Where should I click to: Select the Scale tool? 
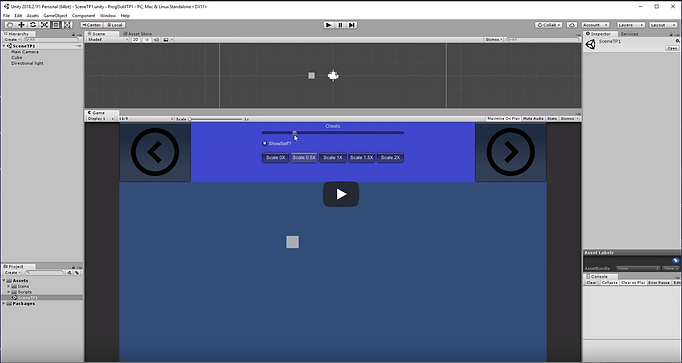coord(44,25)
